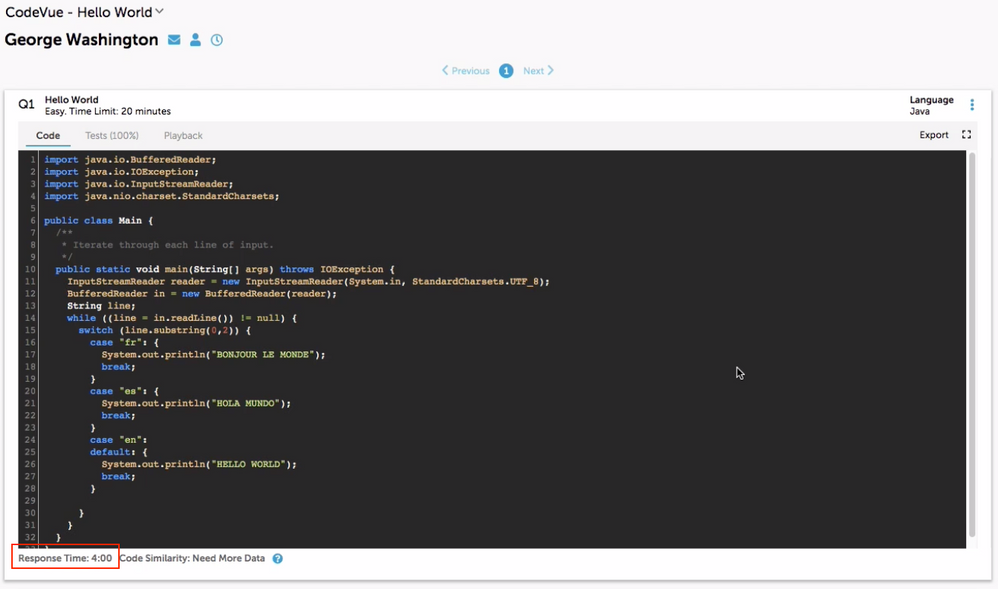Open the three-dot options menu

[x=972, y=105]
